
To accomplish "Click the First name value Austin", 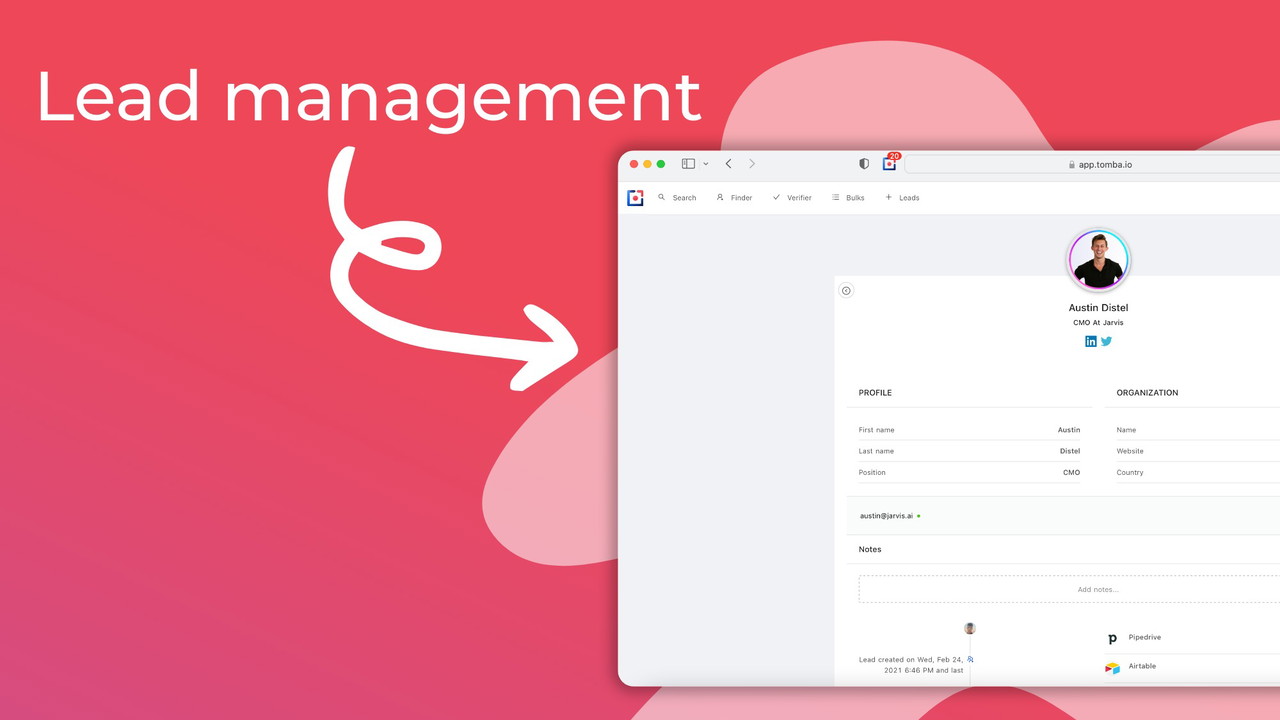I will click(1069, 430).
